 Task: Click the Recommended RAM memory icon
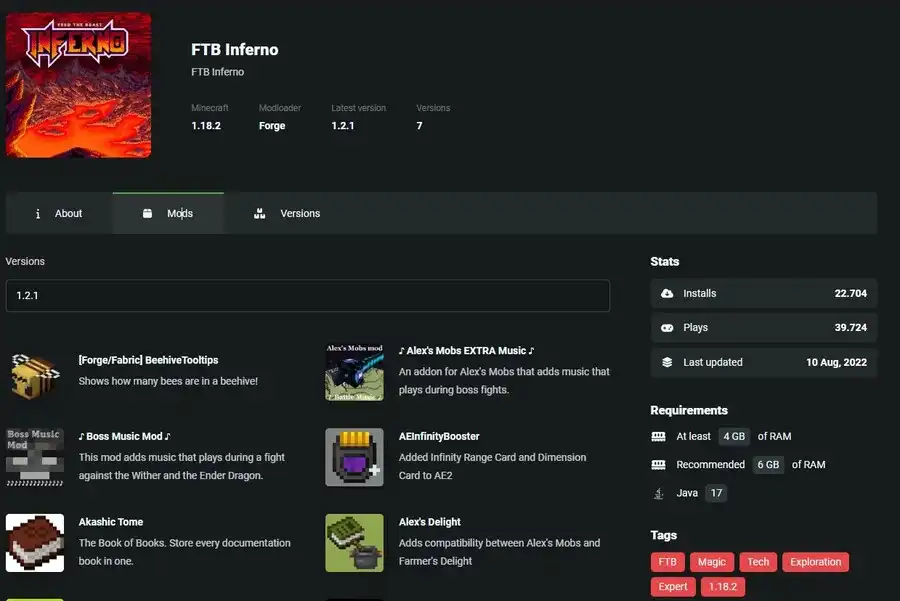click(658, 464)
